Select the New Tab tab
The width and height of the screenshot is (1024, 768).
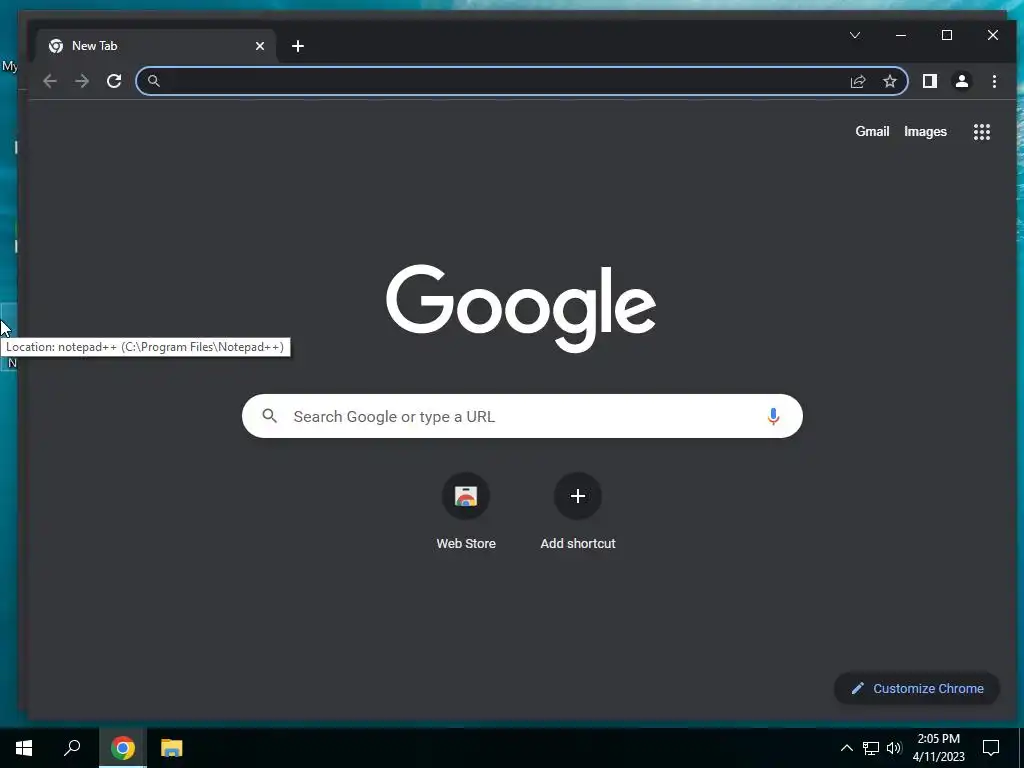(157, 46)
